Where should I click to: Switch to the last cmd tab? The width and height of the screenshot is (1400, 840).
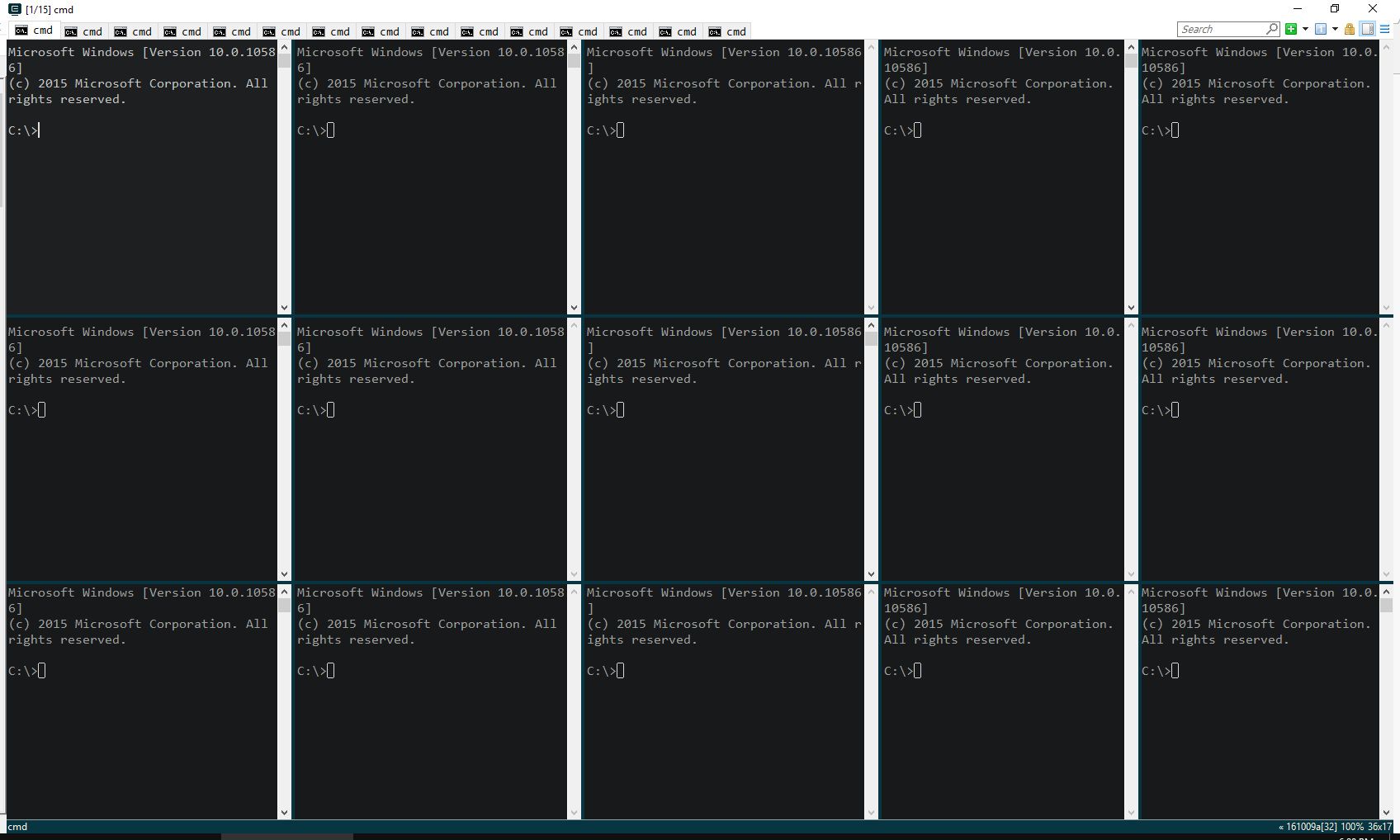(x=727, y=31)
